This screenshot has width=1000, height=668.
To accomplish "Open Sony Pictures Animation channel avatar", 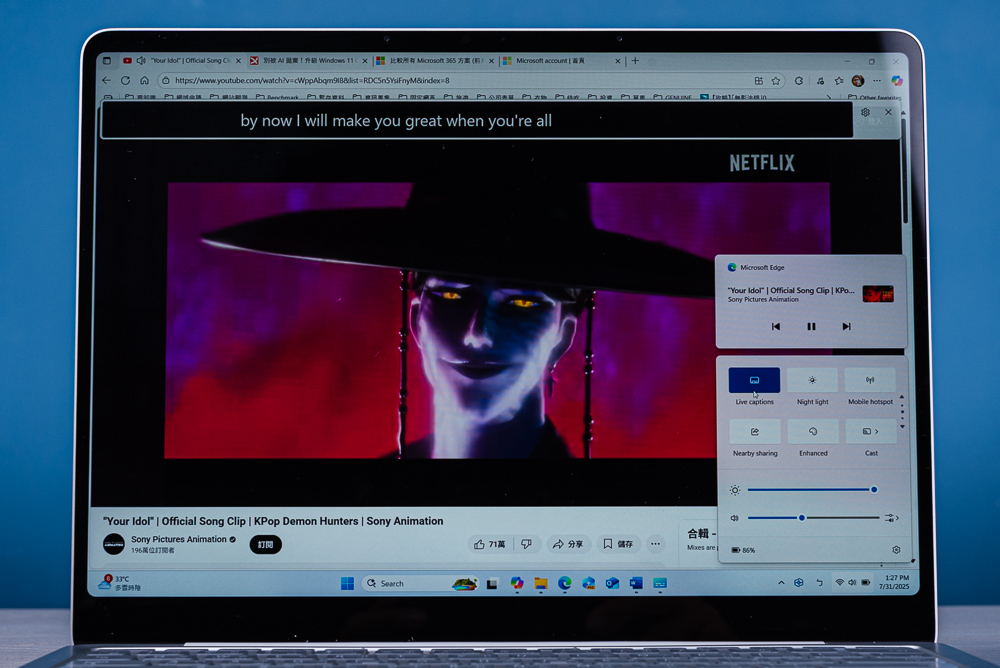I will tap(114, 544).
